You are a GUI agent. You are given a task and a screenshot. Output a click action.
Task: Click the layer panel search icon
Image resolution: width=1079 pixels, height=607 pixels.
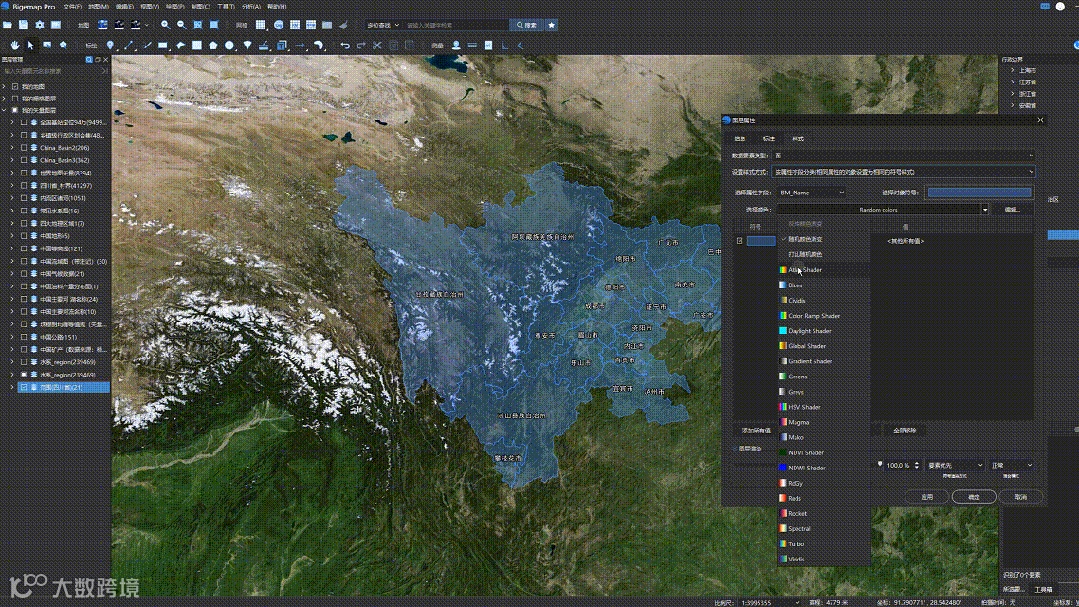(x=89, y=60)
